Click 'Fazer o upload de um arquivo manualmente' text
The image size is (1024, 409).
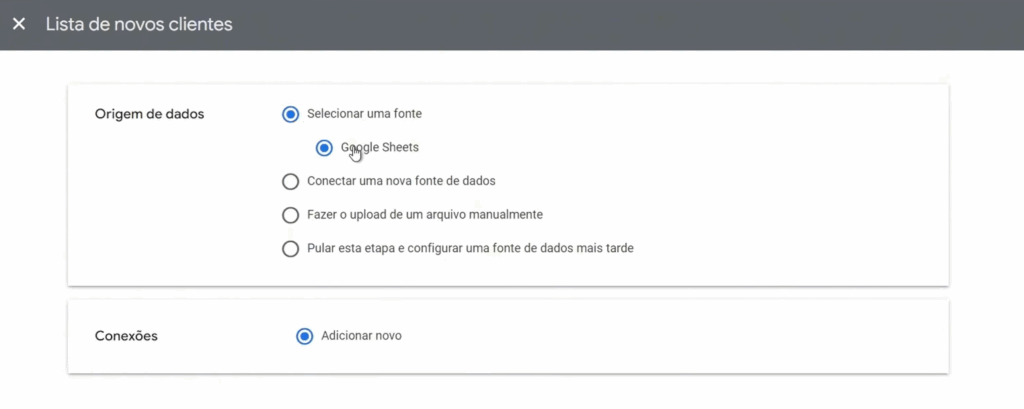click(x=425, y=215)
